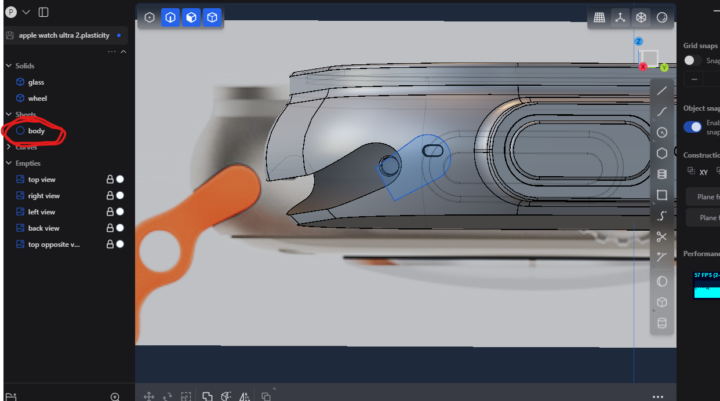
Task: Pick the Polygon hexagon tool
Action: click(662, 153)
